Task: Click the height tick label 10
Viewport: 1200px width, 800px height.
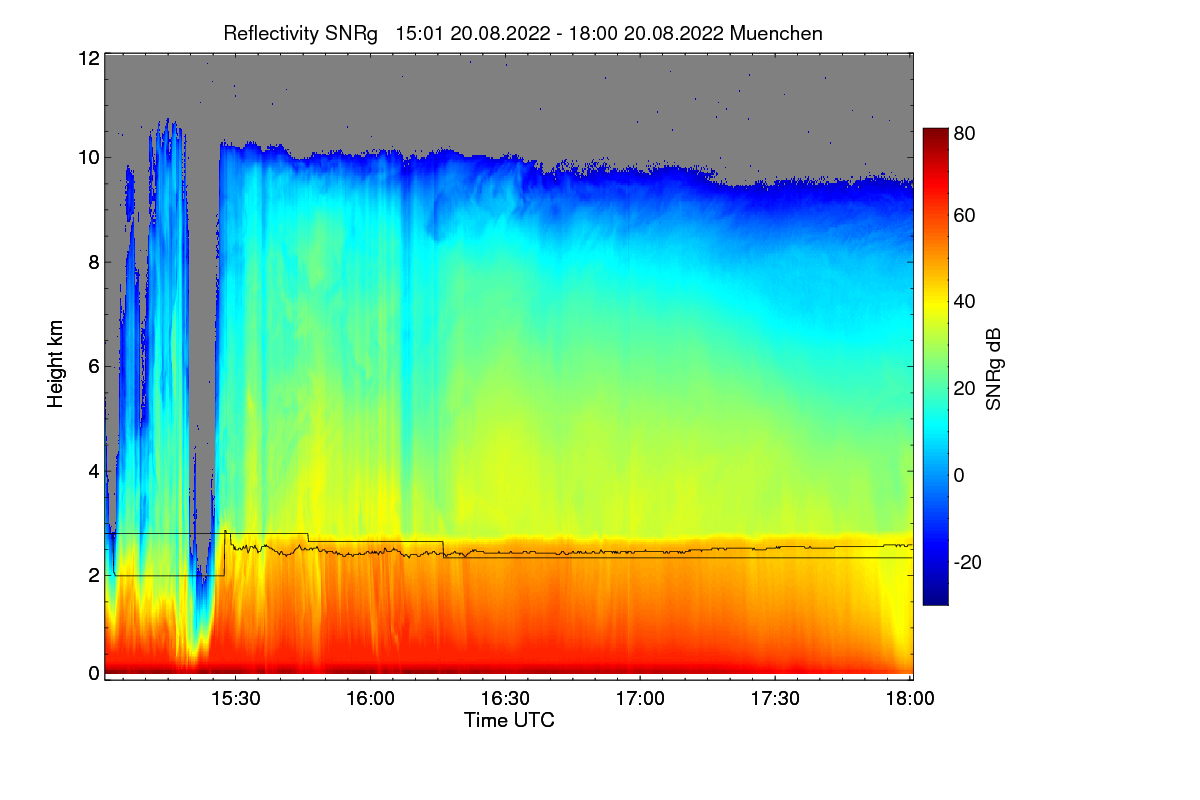Action: click(87, 157)
